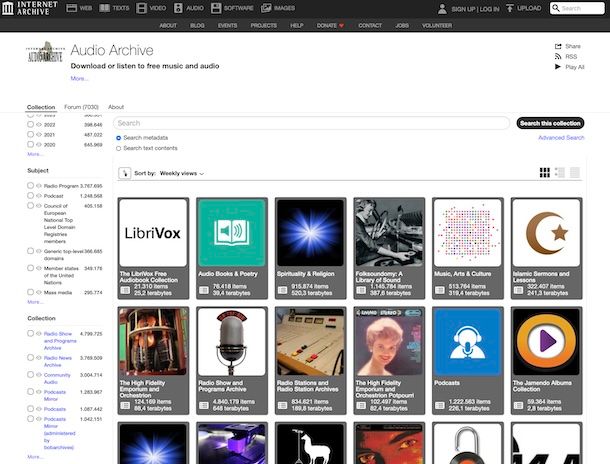
Task: Open the Community Audio filter link
Action: 57,378
